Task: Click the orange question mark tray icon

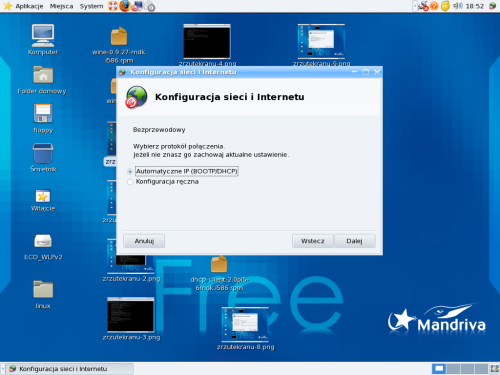Action: (434, 6)
